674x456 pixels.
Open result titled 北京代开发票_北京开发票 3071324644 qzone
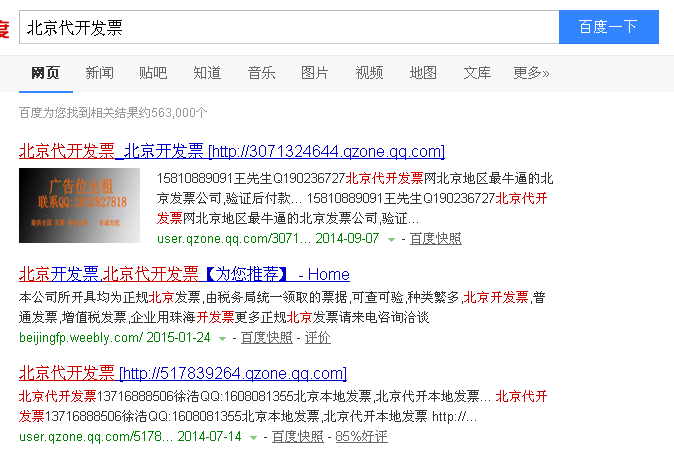tap(232, 151)
